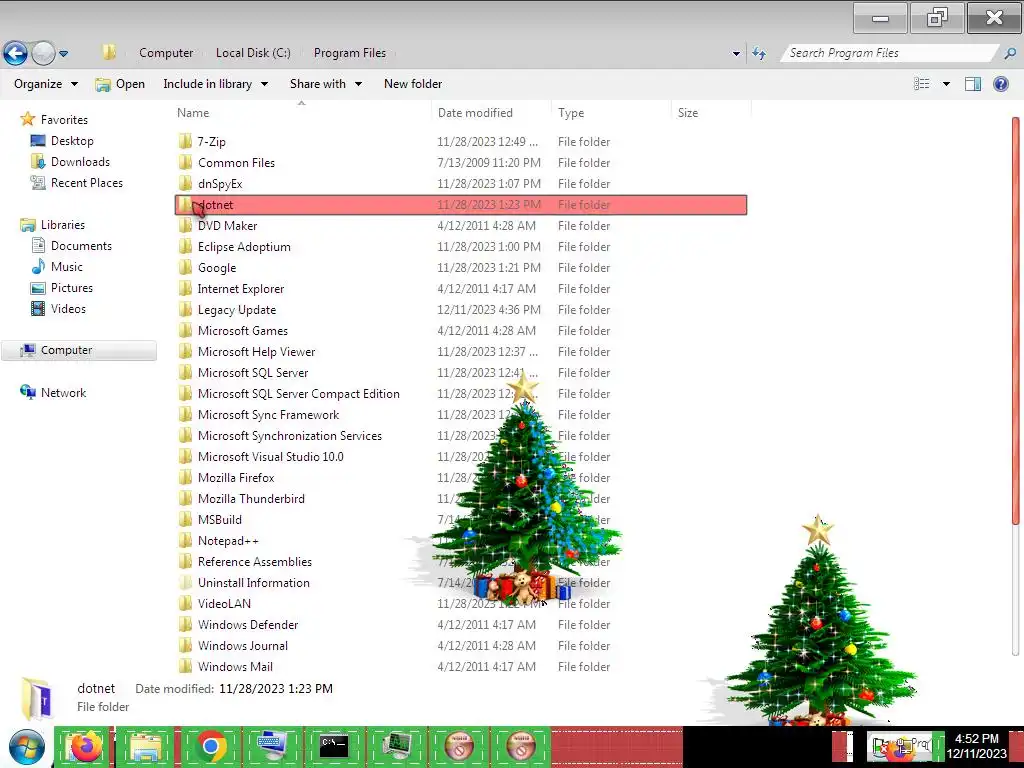Screen dimensions: 1024x768
Task: Change your view icon button
Action: [x=921, y=84]
